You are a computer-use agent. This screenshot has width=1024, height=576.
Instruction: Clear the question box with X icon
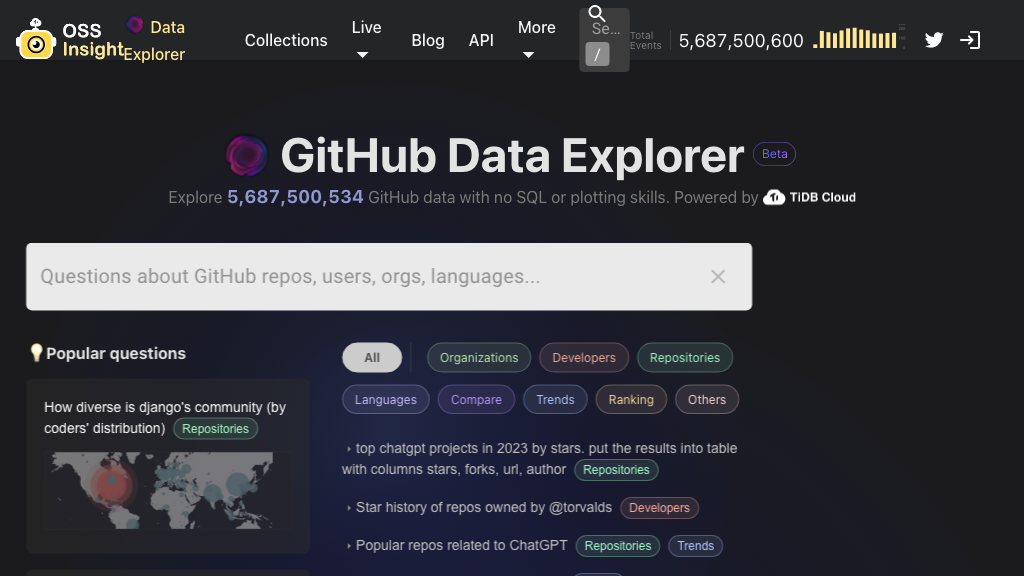coord(718,277)
